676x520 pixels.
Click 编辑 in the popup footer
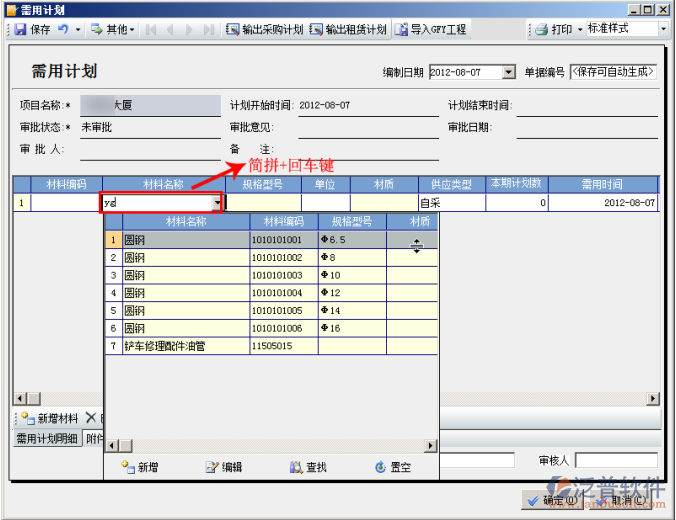224,467
